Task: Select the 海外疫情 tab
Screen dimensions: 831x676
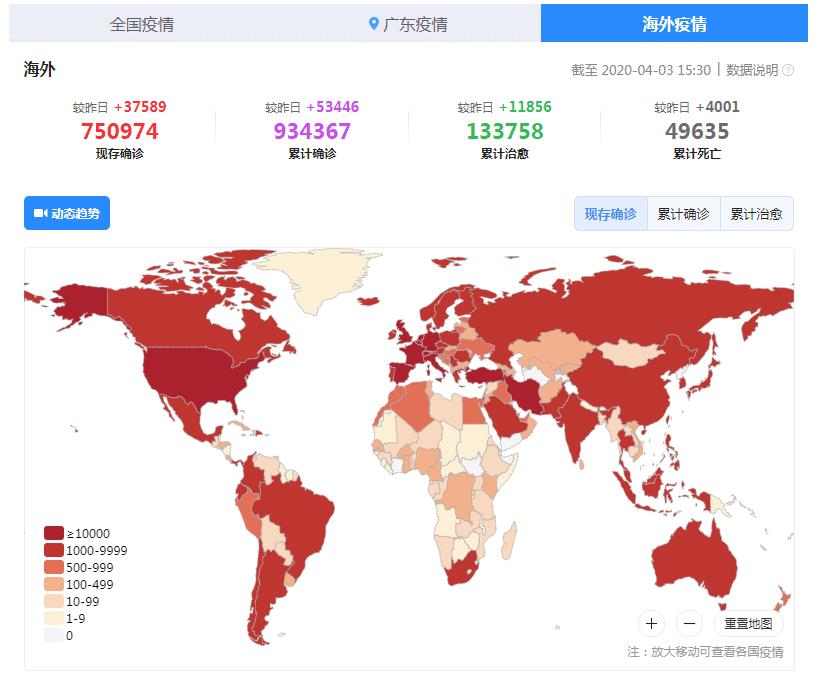Action: [x=674, y=24]
